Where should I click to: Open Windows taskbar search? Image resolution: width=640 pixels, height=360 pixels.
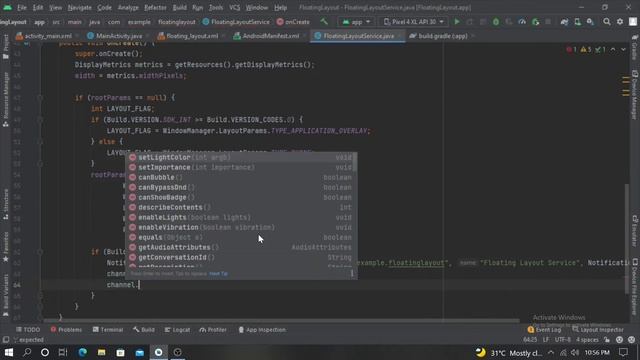point(27,352)
